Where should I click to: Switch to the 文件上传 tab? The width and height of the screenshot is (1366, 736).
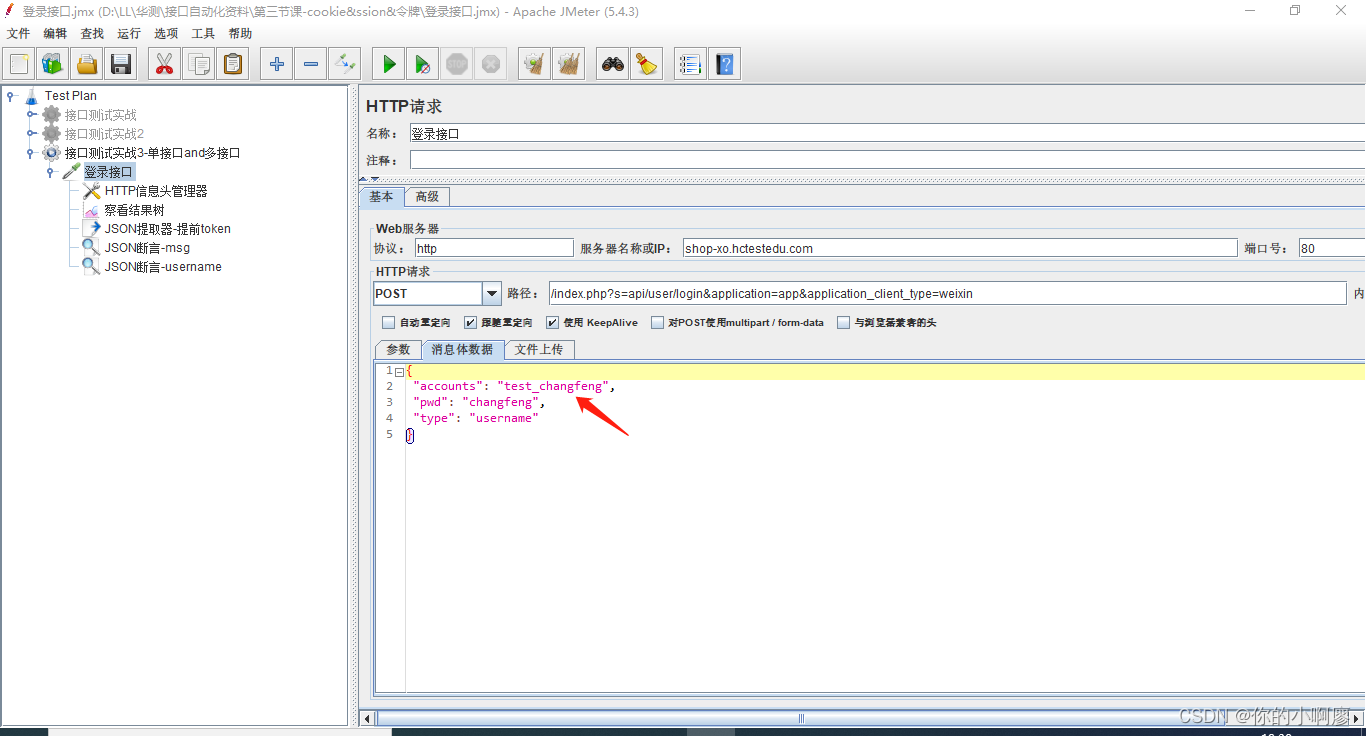[x=539, y=350]
